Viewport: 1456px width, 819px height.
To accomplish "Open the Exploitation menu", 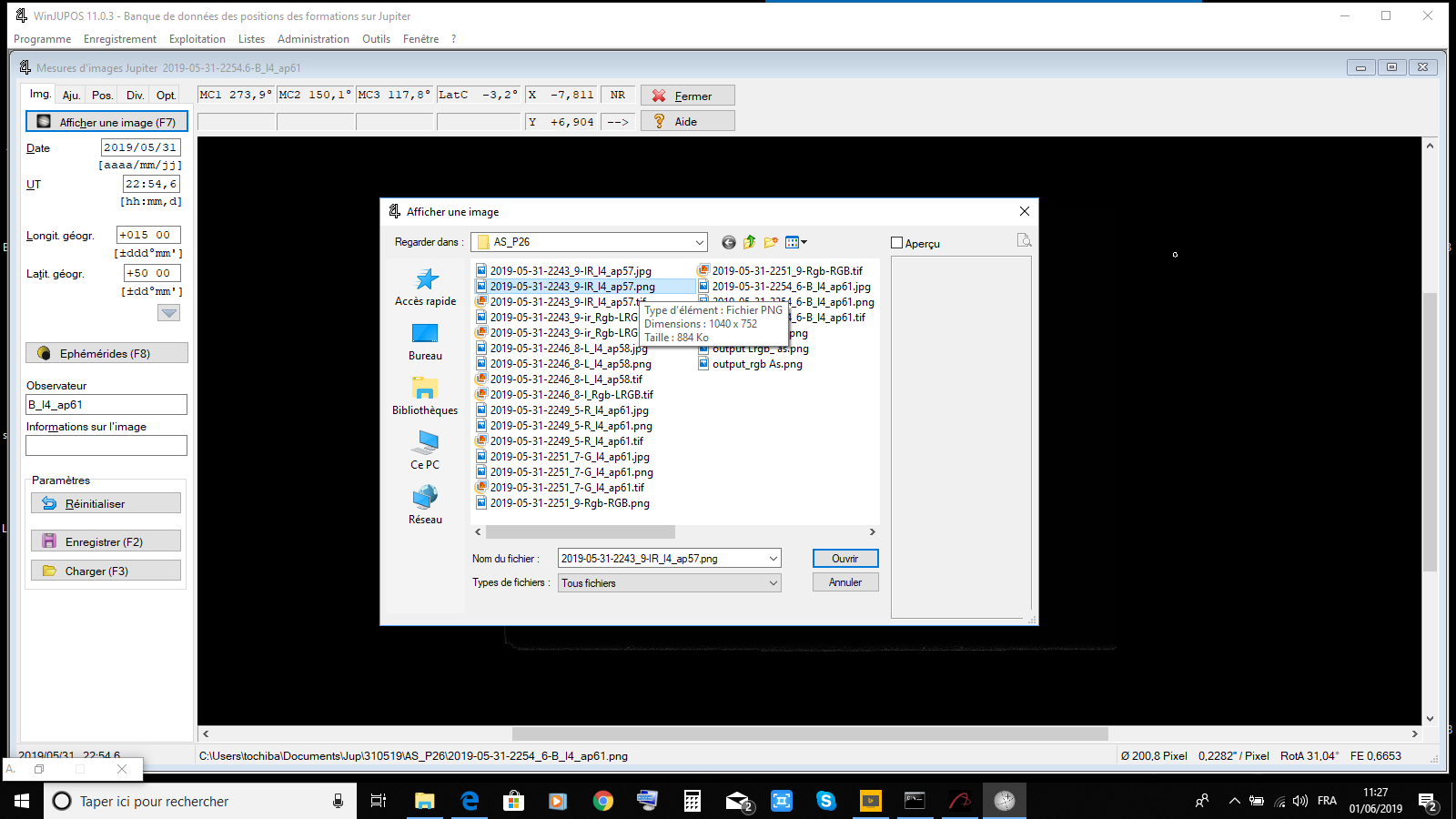I will click(x=197, y=39).
